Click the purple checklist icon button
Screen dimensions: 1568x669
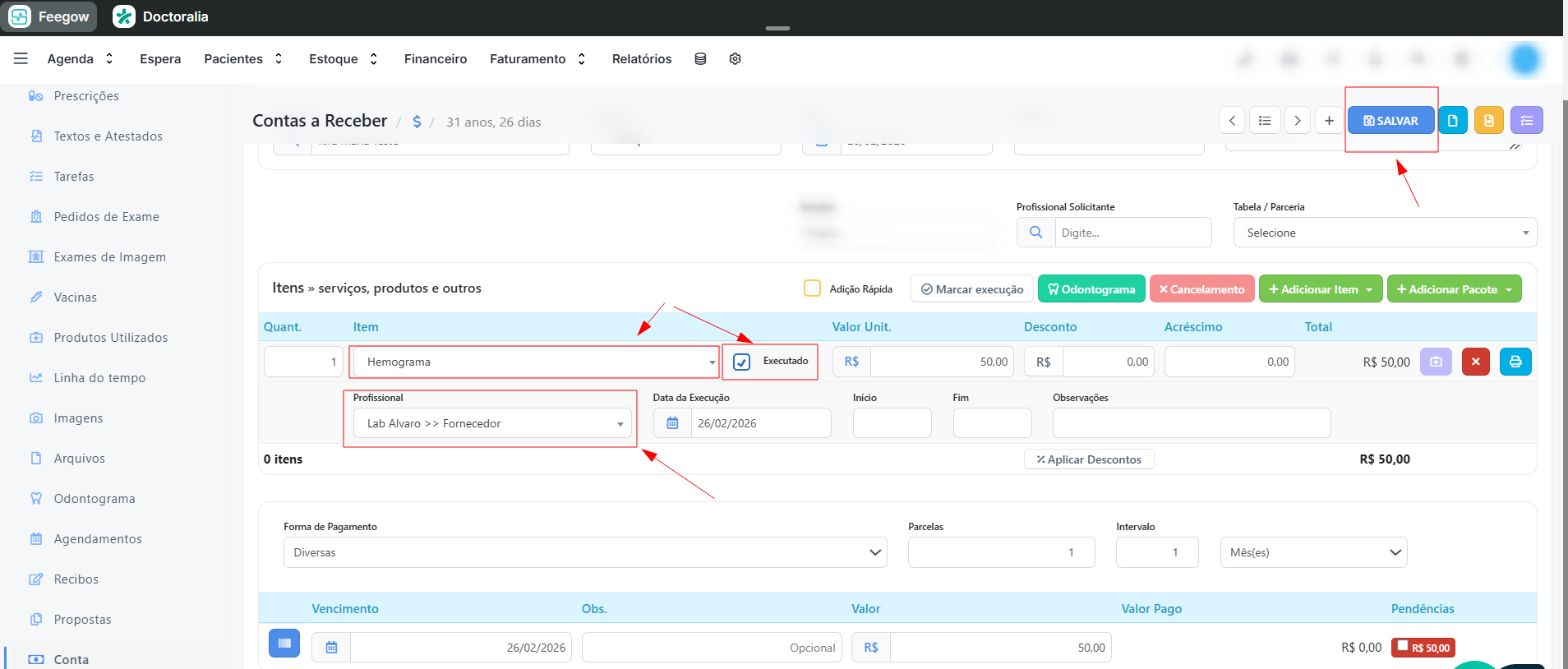point(1526,121)
